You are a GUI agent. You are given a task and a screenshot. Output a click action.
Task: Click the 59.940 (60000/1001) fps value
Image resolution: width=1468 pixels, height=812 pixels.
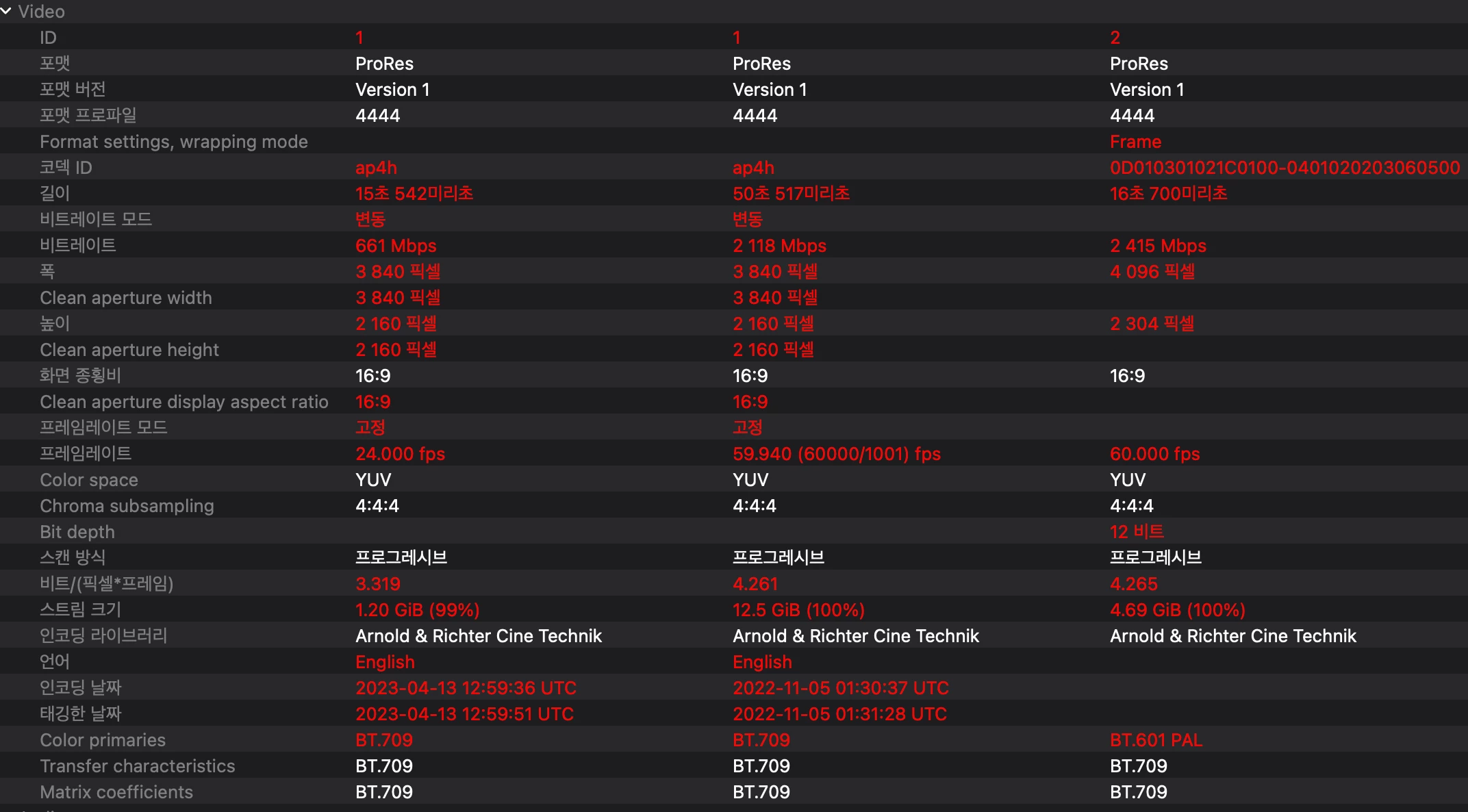pyautogui.click(x=836, y=454)
